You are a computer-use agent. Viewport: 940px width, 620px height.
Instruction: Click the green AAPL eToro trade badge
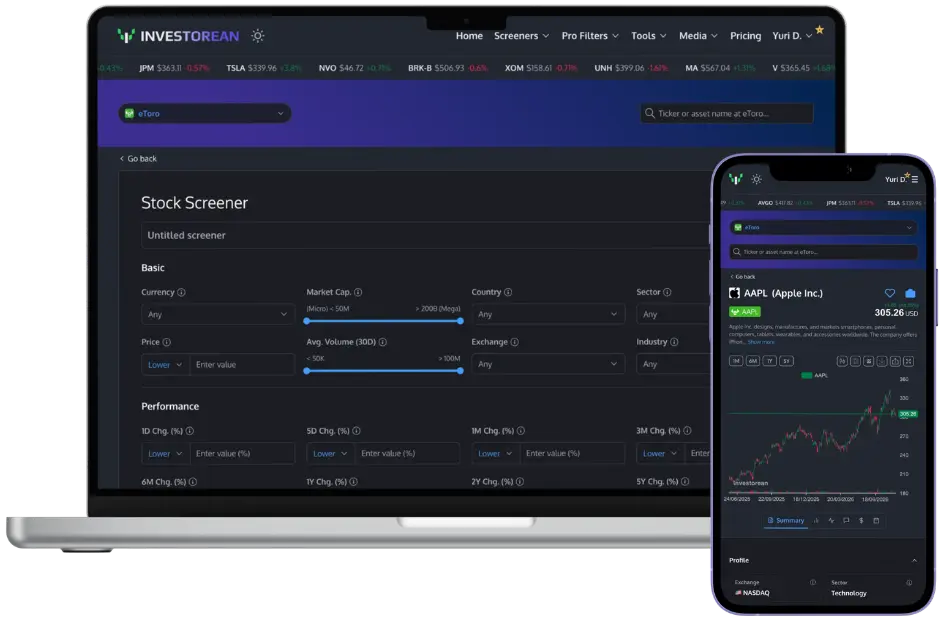745,312
